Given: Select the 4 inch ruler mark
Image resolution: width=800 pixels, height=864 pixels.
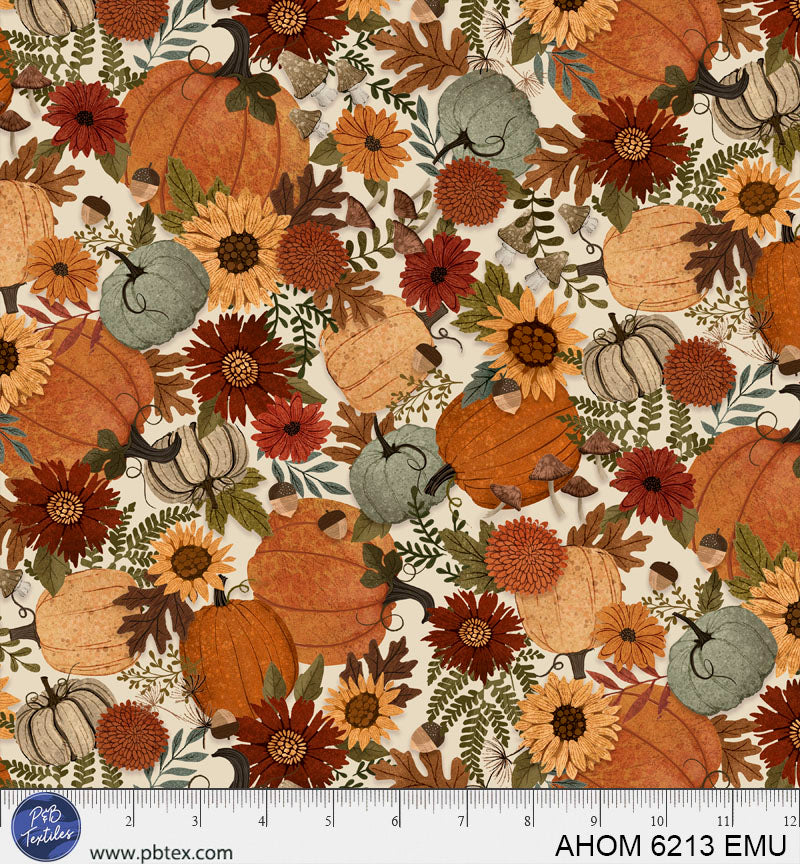Looking at the screenshot, I should coord(262,821).
